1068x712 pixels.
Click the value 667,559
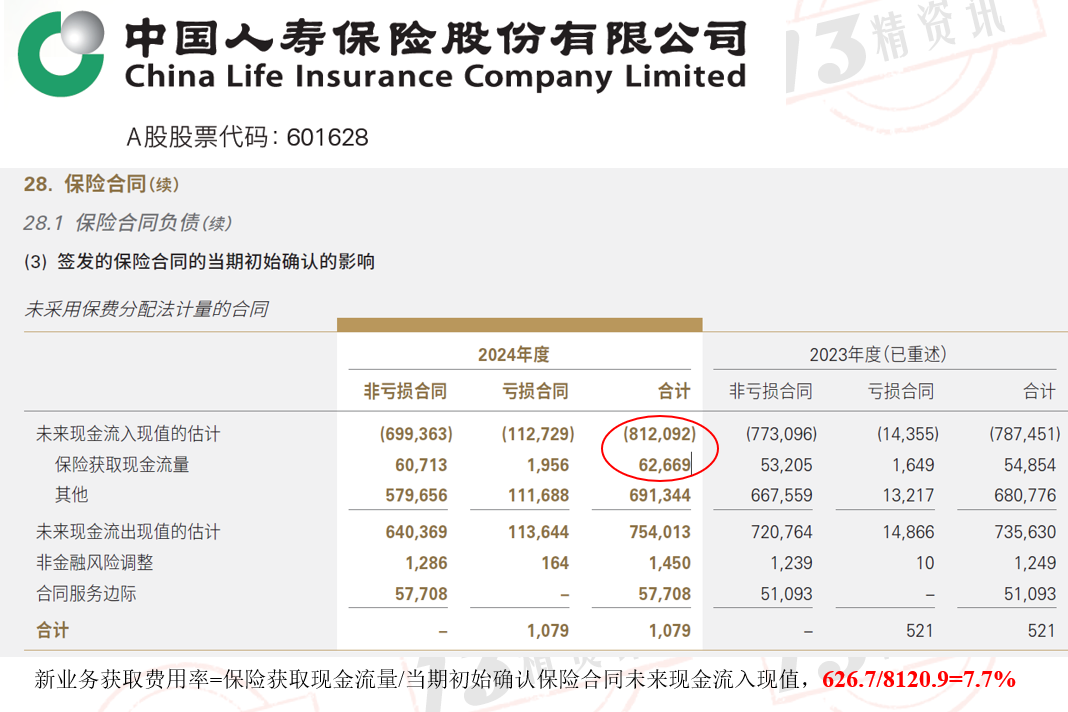click(781, 495)
